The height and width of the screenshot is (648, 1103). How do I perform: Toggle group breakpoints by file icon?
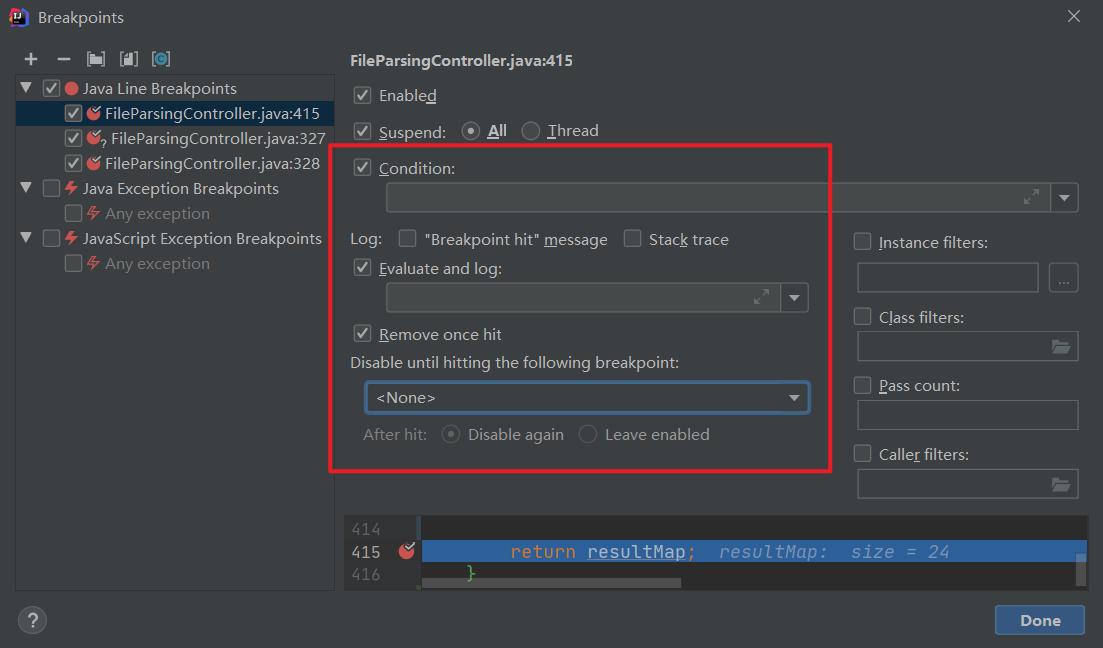pyautogui.click(x=128, y=59)
